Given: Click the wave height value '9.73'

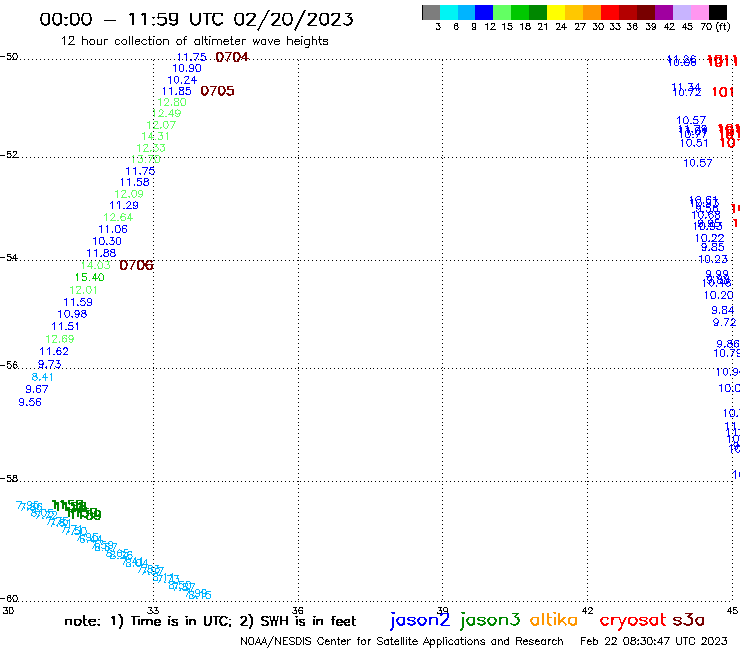Looking at the screenshot, I should 50,364.
